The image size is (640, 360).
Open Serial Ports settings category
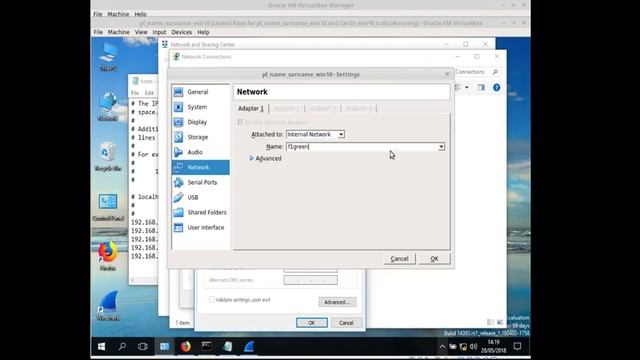(x=200, y=182)
